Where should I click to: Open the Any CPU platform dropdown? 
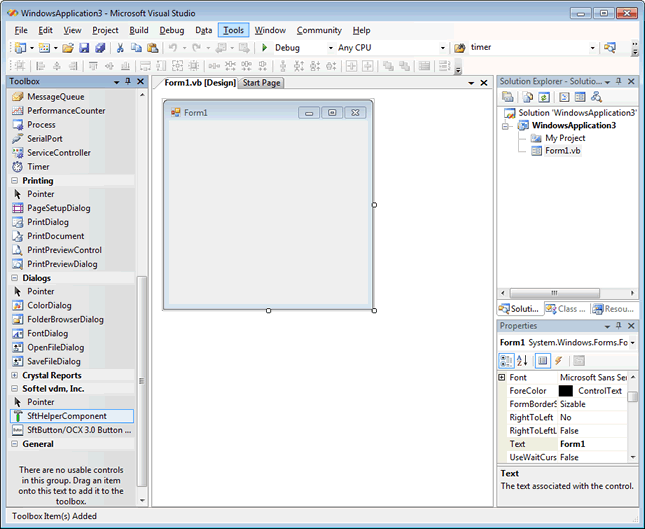[x=442, y=47]
